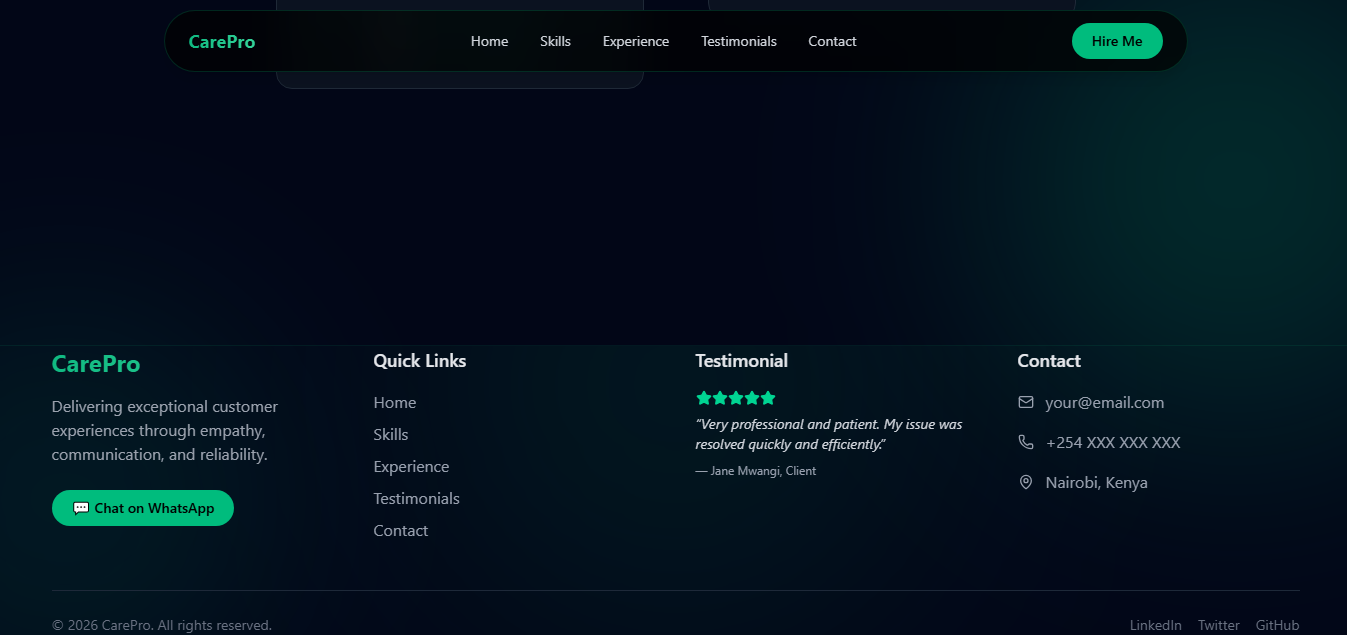The width and height of the screenshot is (1347, 635).
Task: Open the GitHub footer link
Action: click(1278, 625)
